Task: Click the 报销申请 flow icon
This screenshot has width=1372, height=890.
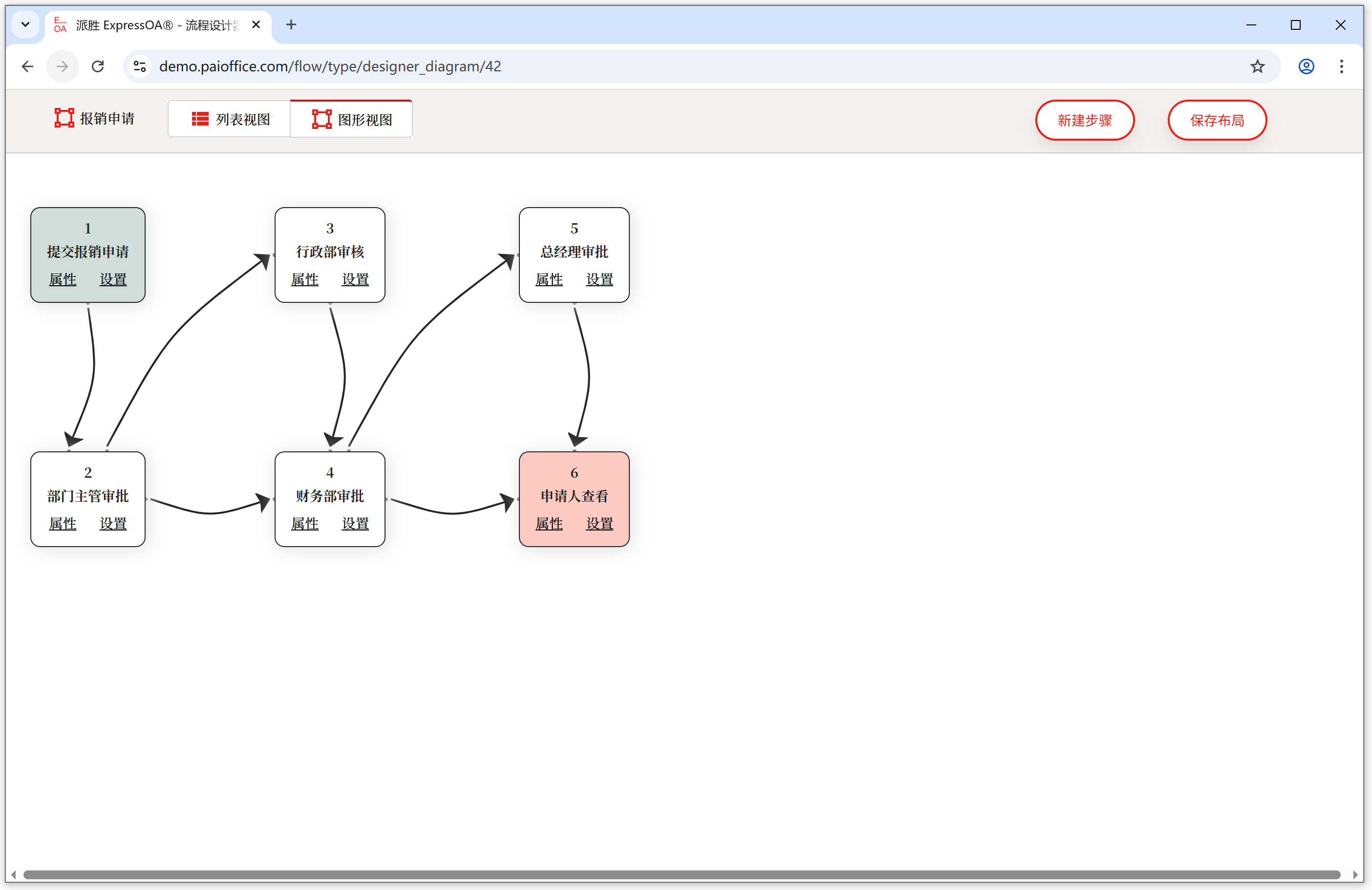Action: [x=64, y=118]
